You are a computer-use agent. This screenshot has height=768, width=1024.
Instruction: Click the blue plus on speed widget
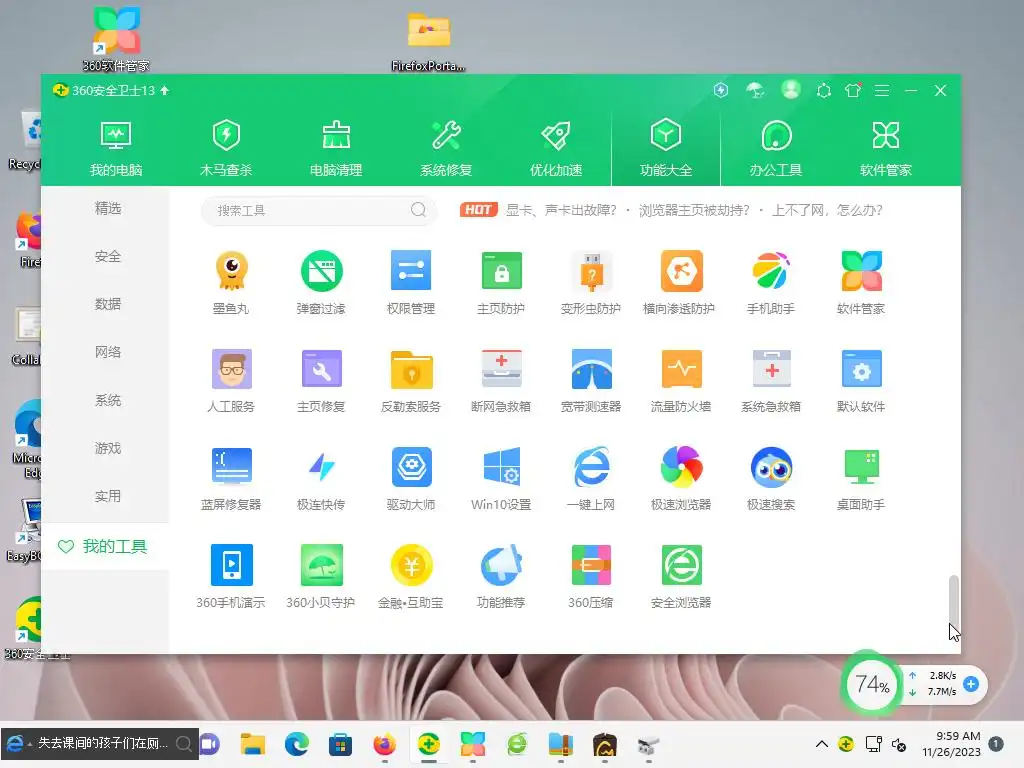click(971, 684)
